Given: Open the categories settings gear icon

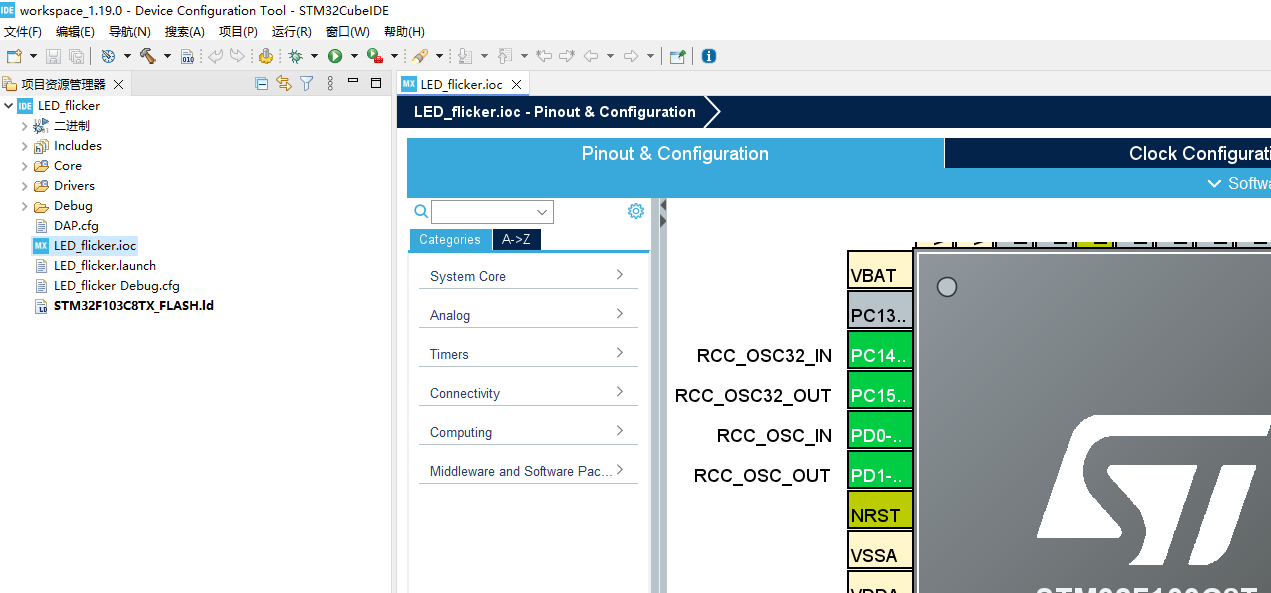Looking at the screenshot, I should [x=636, y=211].
